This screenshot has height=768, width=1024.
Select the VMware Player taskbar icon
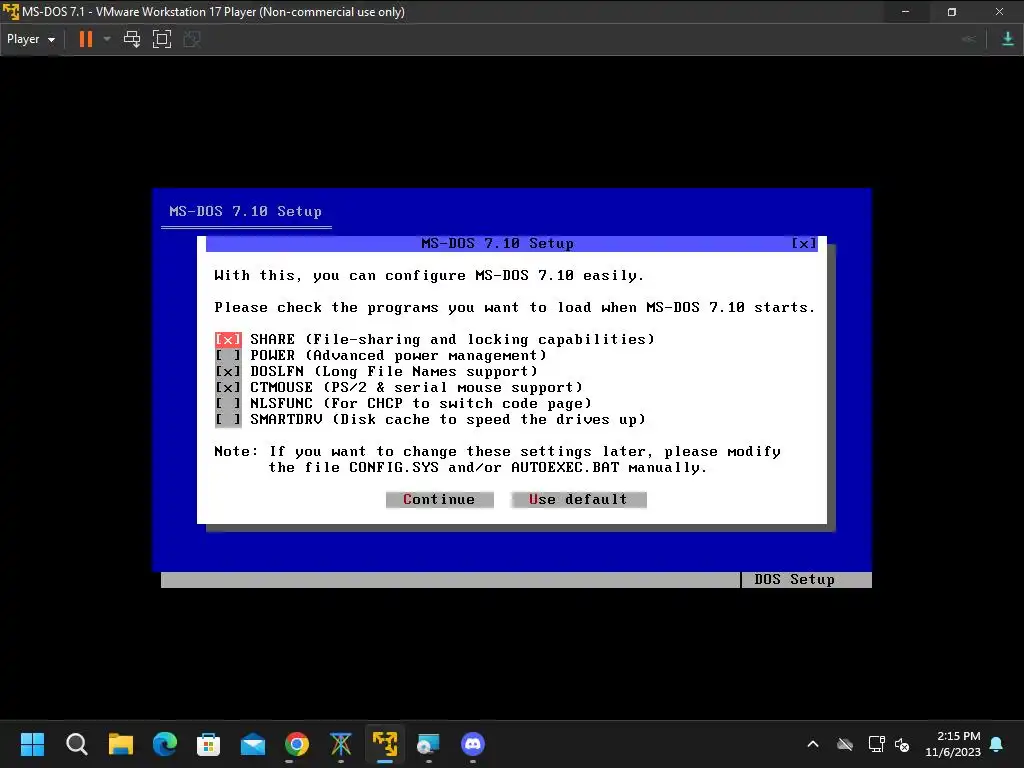(x=385, y=744)
